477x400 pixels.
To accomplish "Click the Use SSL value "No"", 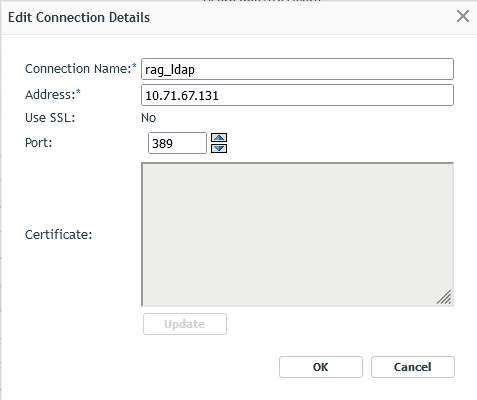I will (148, 118).
